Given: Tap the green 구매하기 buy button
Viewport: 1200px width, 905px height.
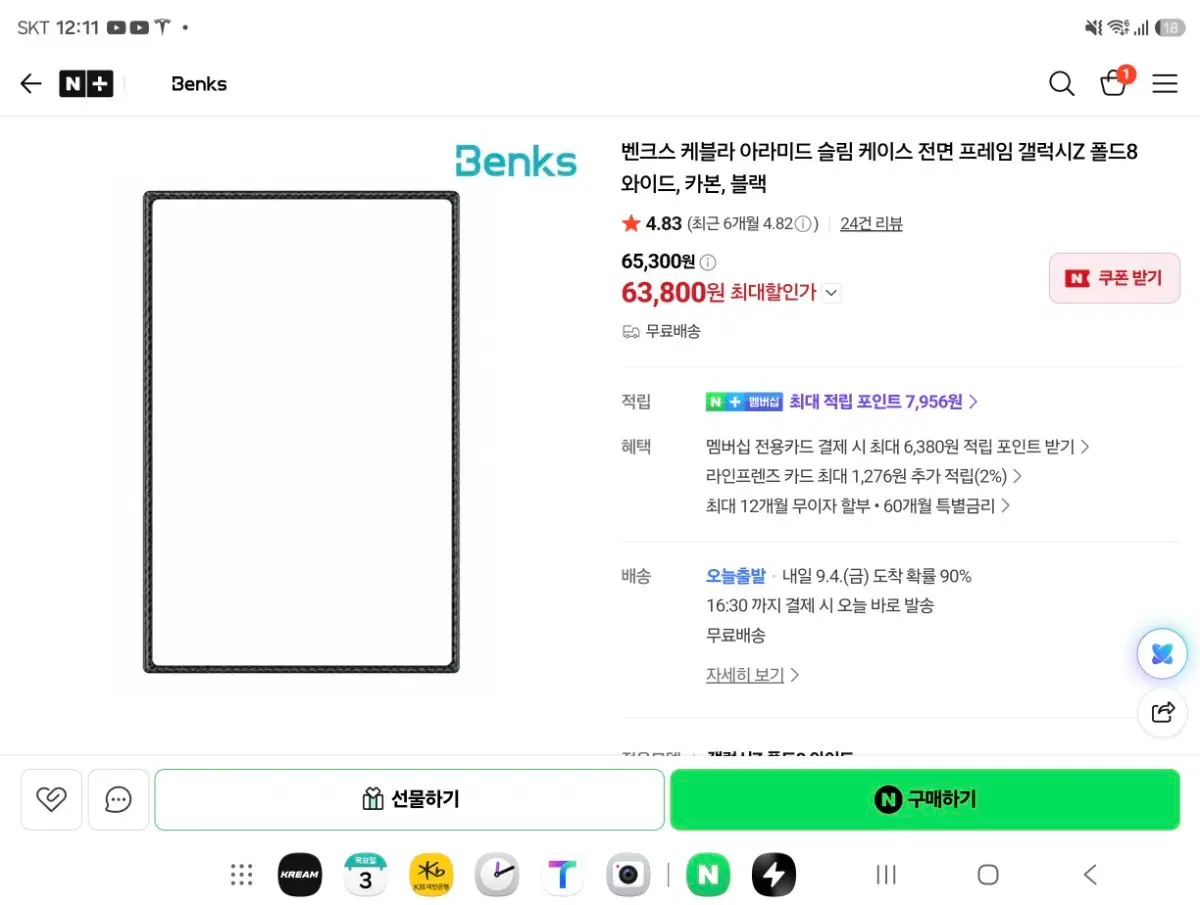Looking at the screenshot, I should point(925,799).
